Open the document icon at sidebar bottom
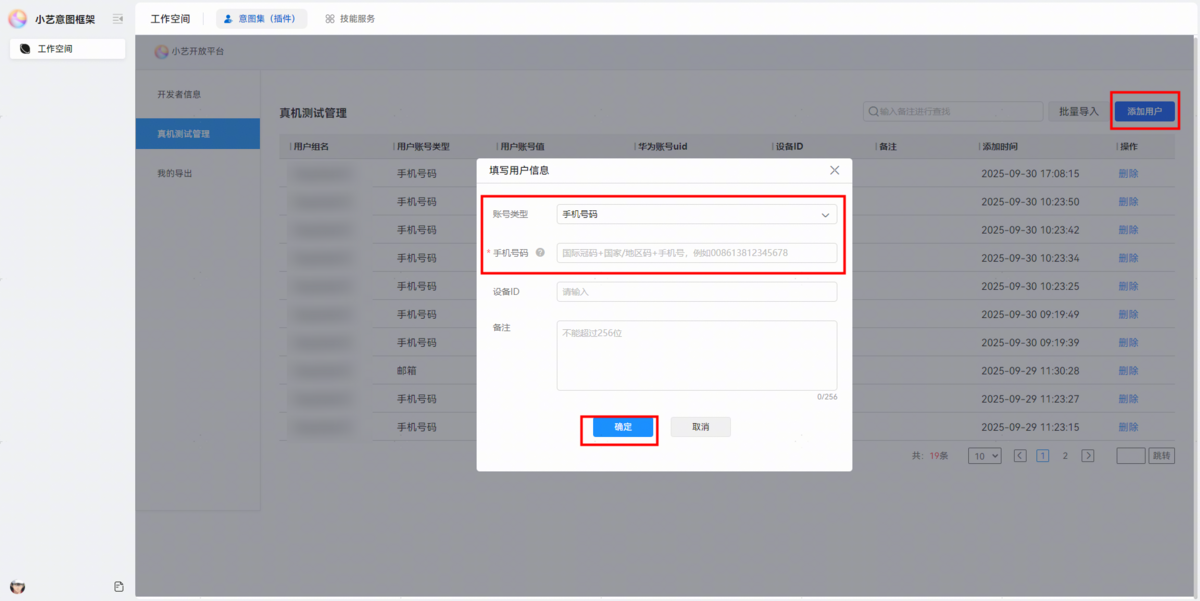 point(119,586)
